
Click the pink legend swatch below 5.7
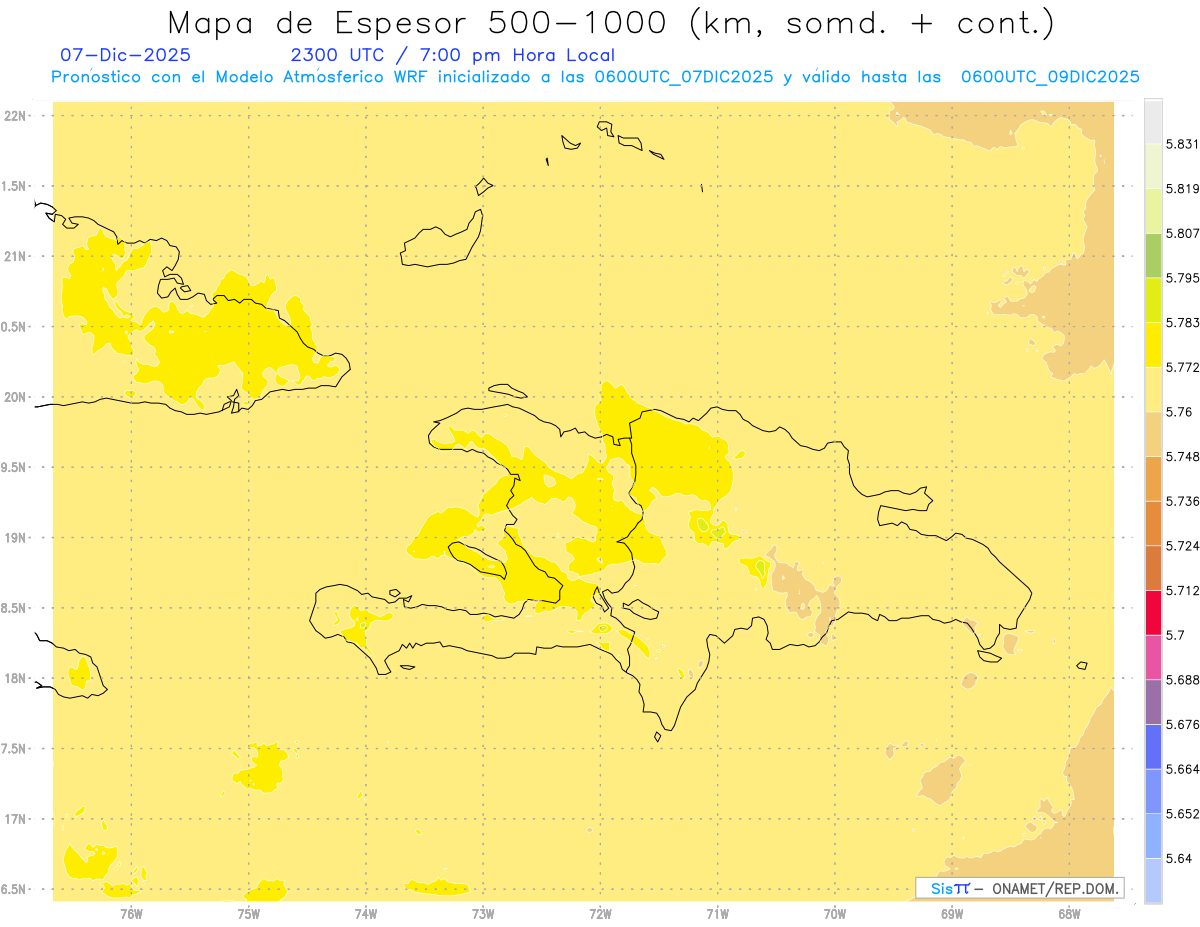(1153, 657)
